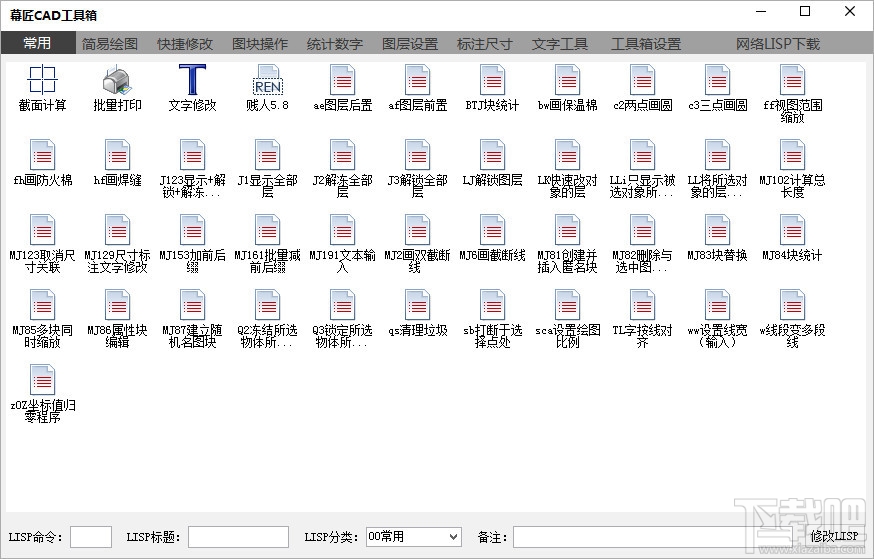This screenshot has width=874, height=559.
Task: Run the MJ161批量减前后缀 script icon
Action: point(268,230)
